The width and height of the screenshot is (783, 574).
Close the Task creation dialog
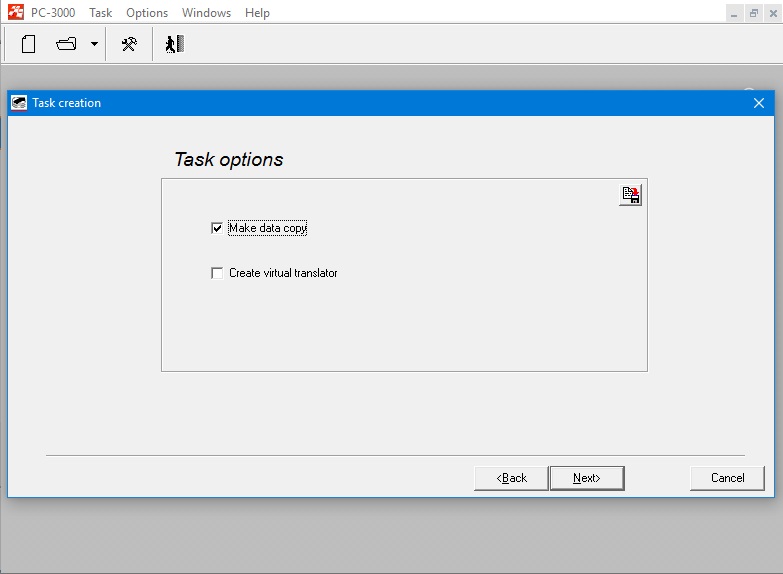click(x=759, y=103)
